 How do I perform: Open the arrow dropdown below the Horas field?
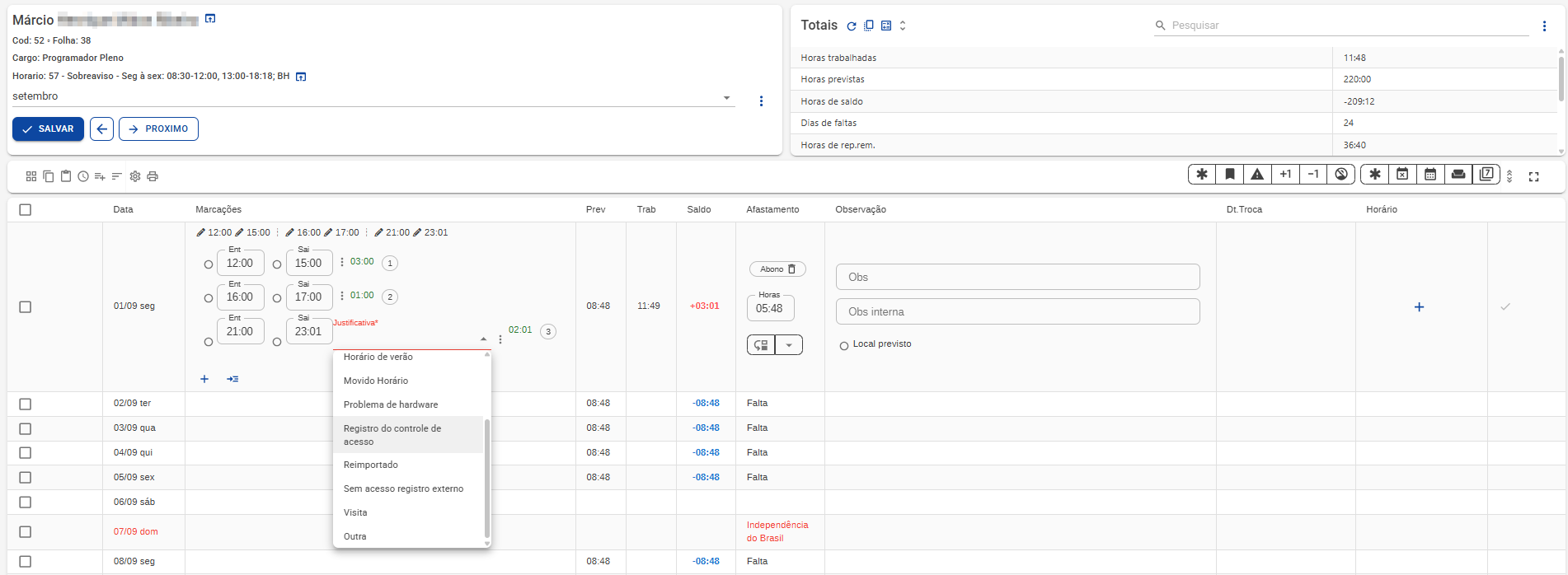789,345
